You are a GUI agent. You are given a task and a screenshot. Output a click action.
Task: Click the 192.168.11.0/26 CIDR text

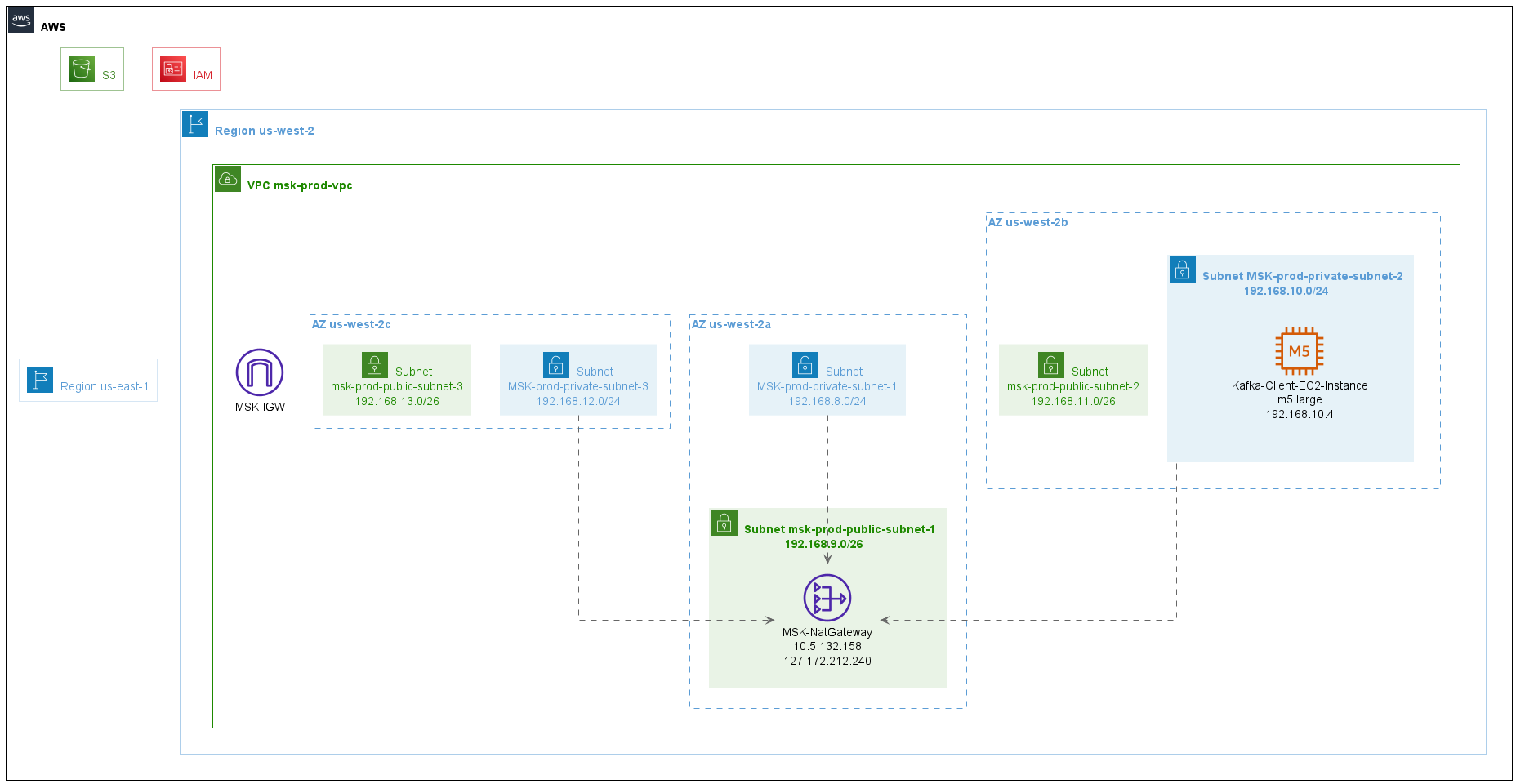tap(1073, 401)
